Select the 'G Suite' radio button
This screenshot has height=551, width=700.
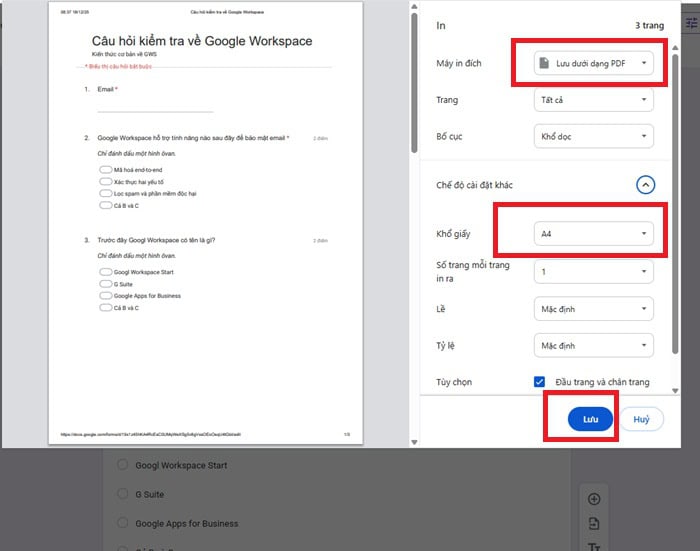click(x=123, y=494)
